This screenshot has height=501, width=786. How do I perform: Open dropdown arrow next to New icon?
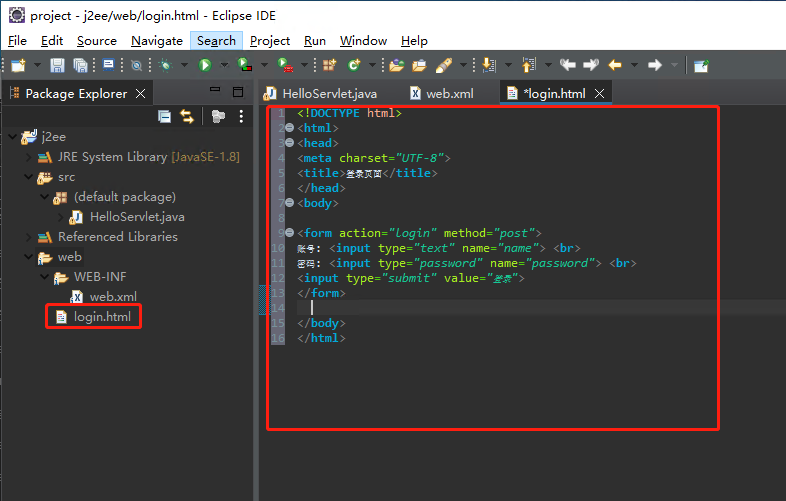click(37, 65)
